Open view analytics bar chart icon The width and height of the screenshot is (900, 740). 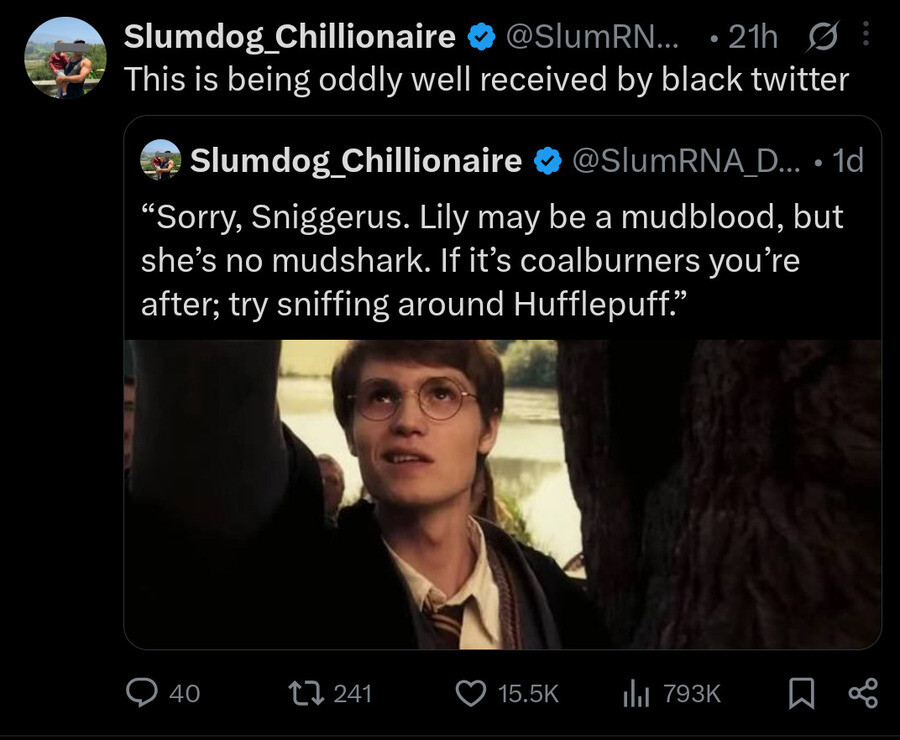(637, 692)
